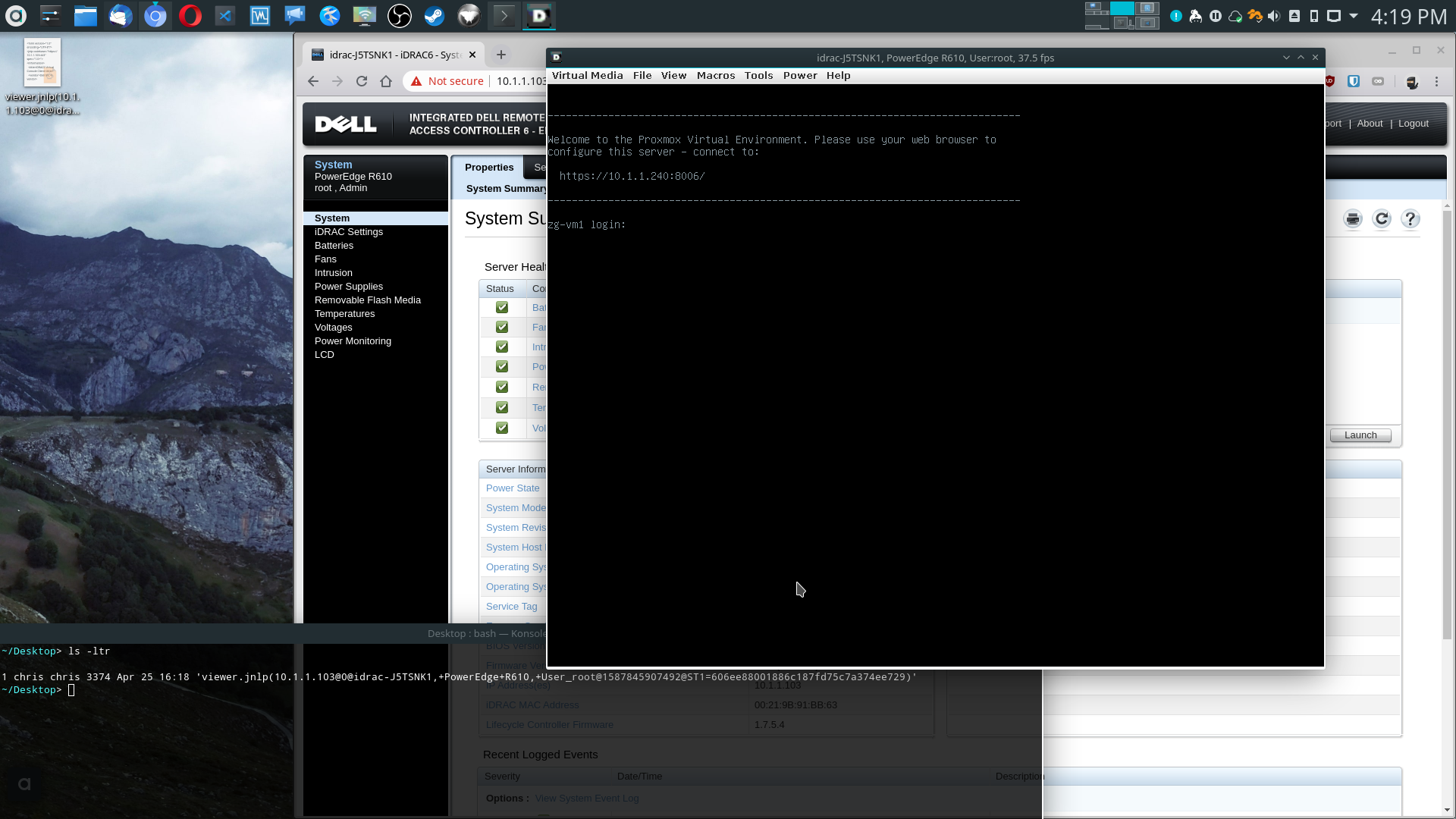This screenshot has width=1456, height=819.
Task: Open the volume control in the system tray
Action: coord(1274,16)
